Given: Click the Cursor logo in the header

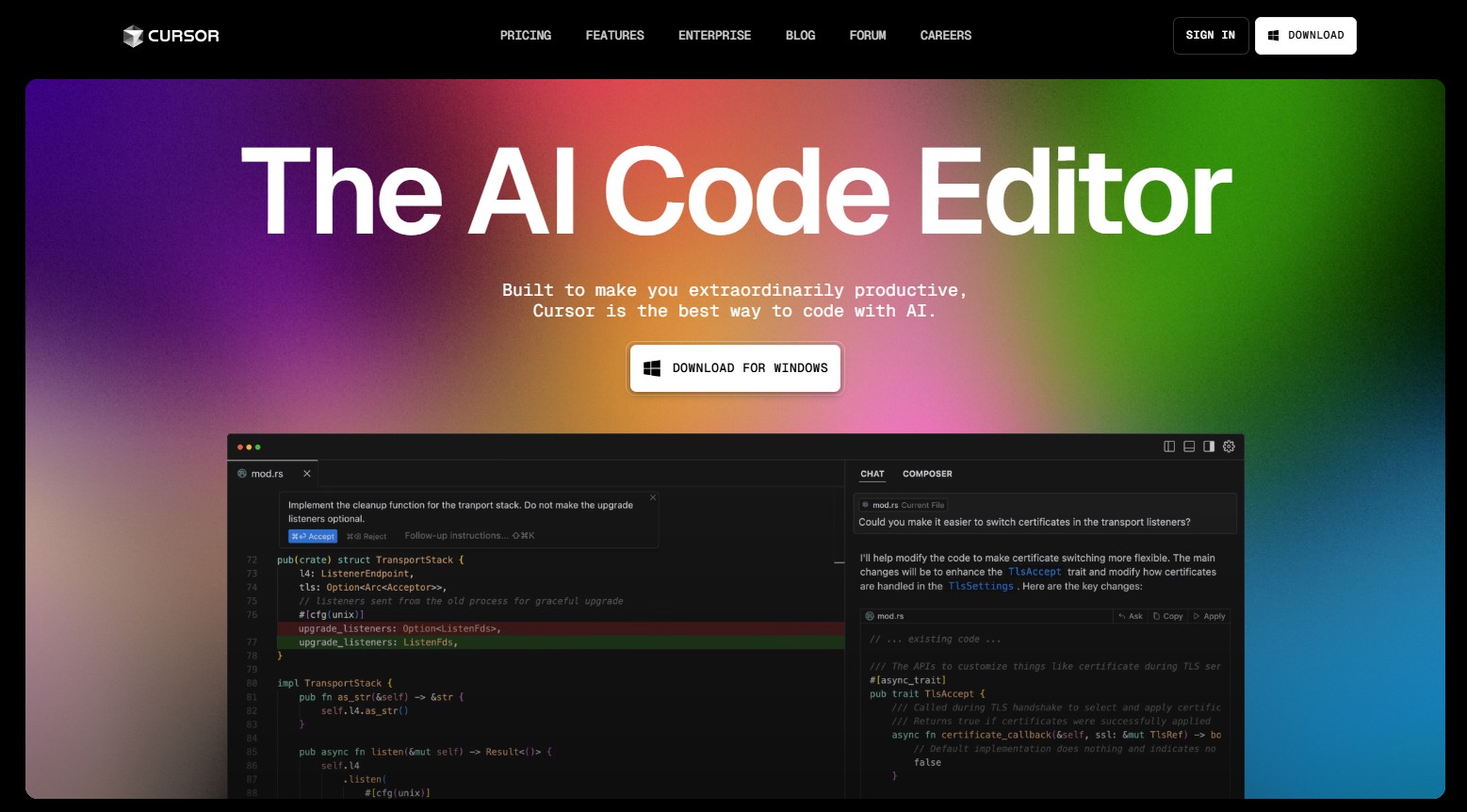Looking at the screenshot, I should coord(170,35).
